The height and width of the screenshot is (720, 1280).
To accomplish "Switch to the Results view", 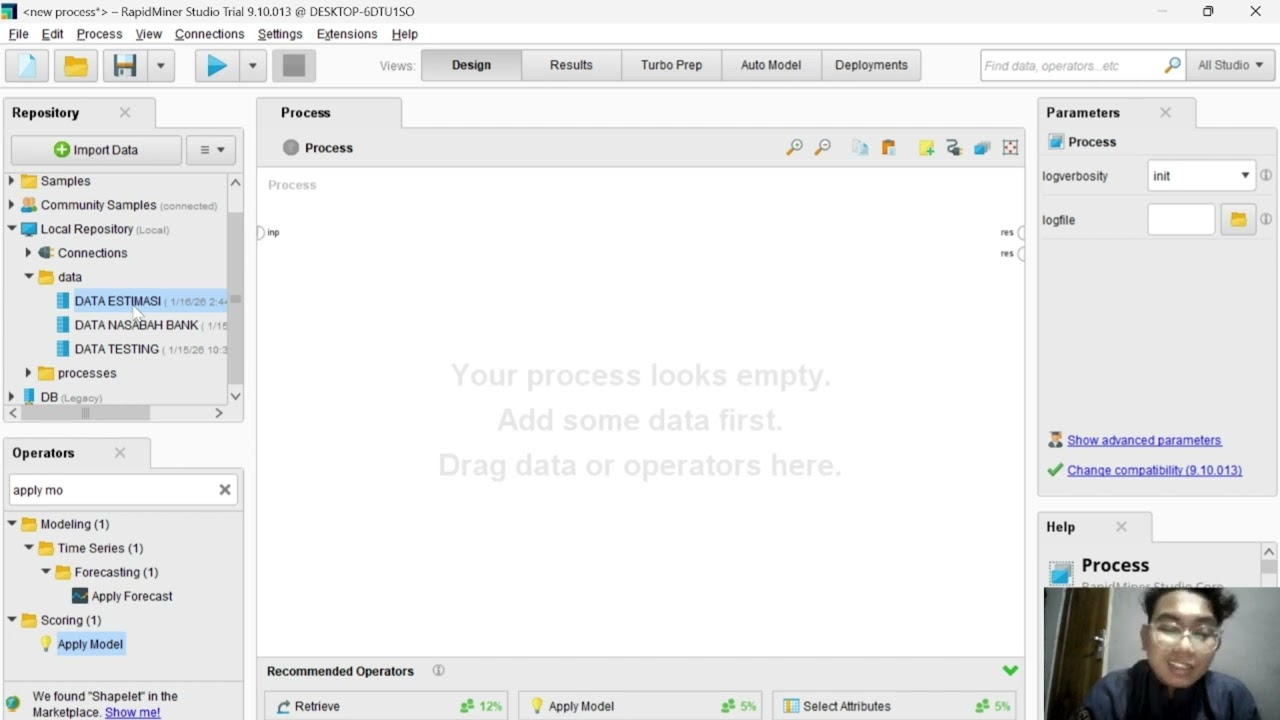I will [x=571, y=65].
